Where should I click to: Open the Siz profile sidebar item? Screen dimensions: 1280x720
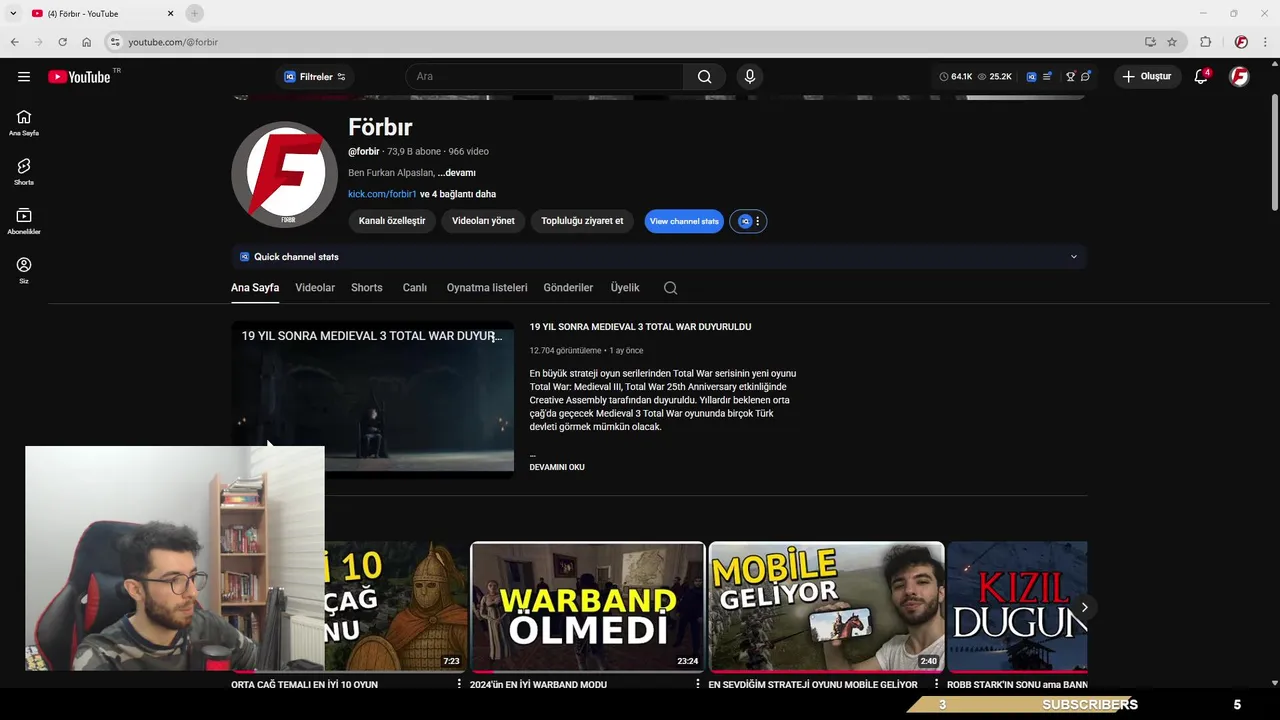[x=24, y=271]
